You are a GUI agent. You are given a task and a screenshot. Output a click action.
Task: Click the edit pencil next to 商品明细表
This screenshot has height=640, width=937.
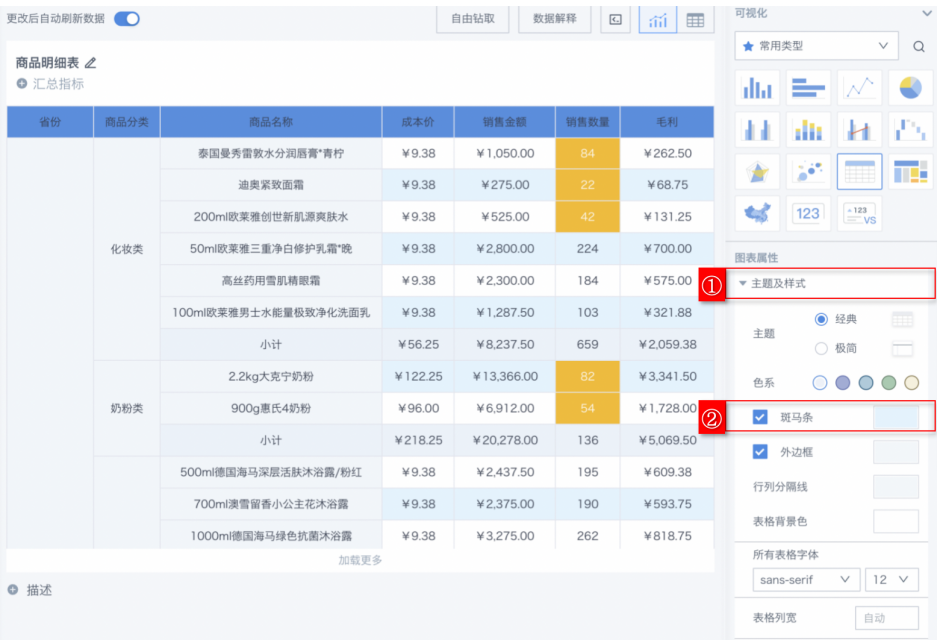click(91, 63)
